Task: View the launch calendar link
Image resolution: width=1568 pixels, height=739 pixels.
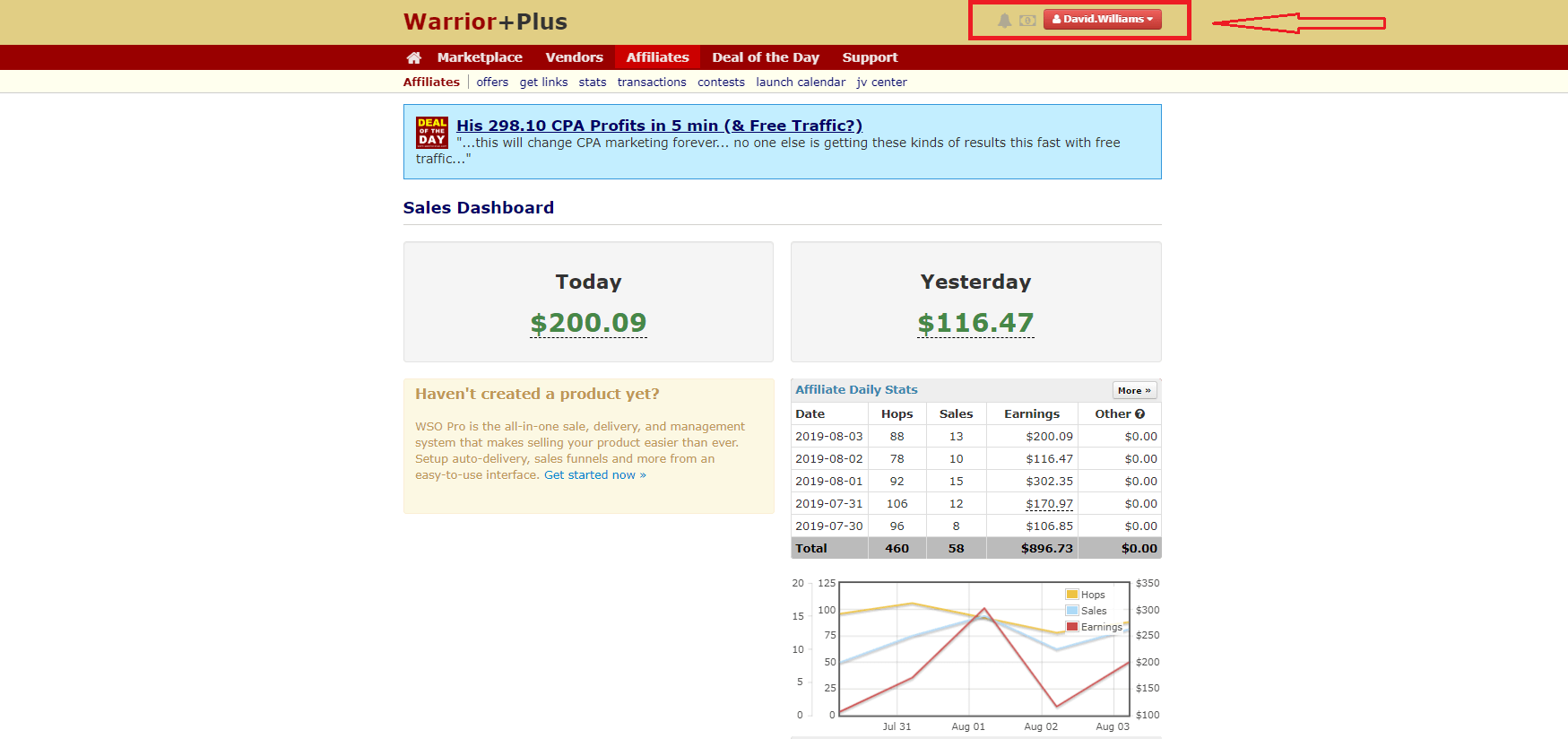Action: (x=801, y=82)
